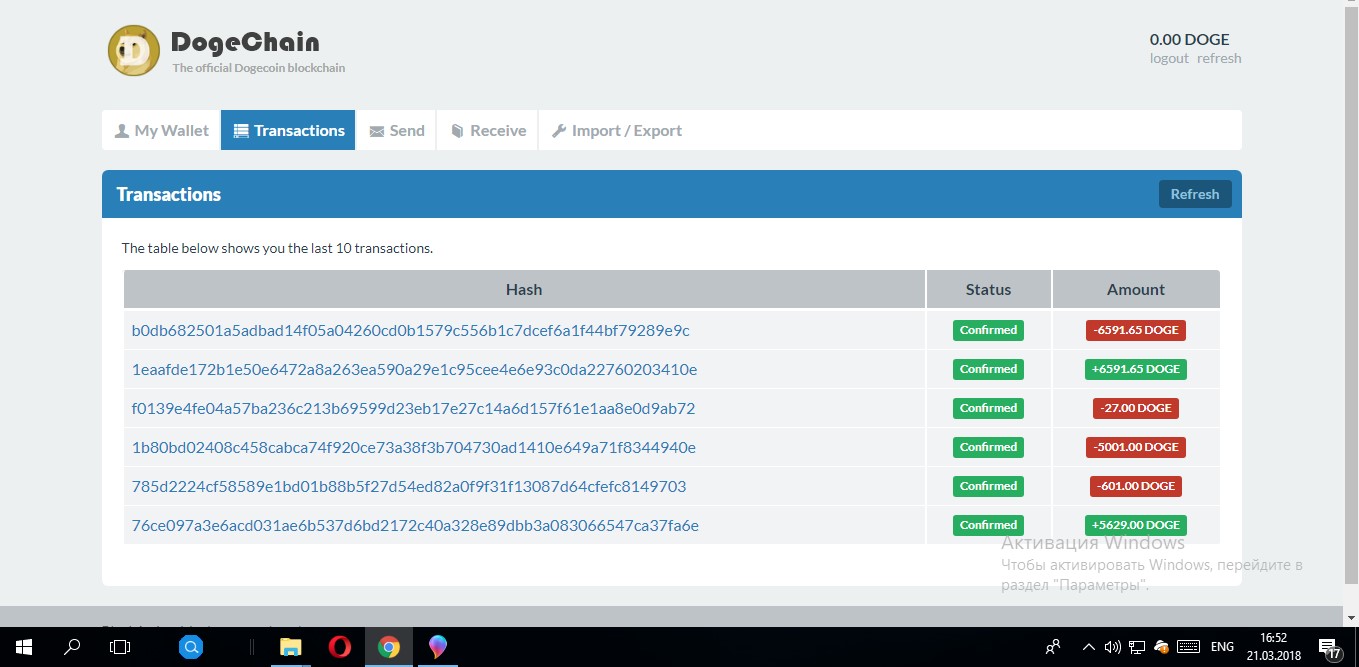Open File Explorer from the taskbar
The height and width of the screenshot is (667, 1359).
coord(290,647)
